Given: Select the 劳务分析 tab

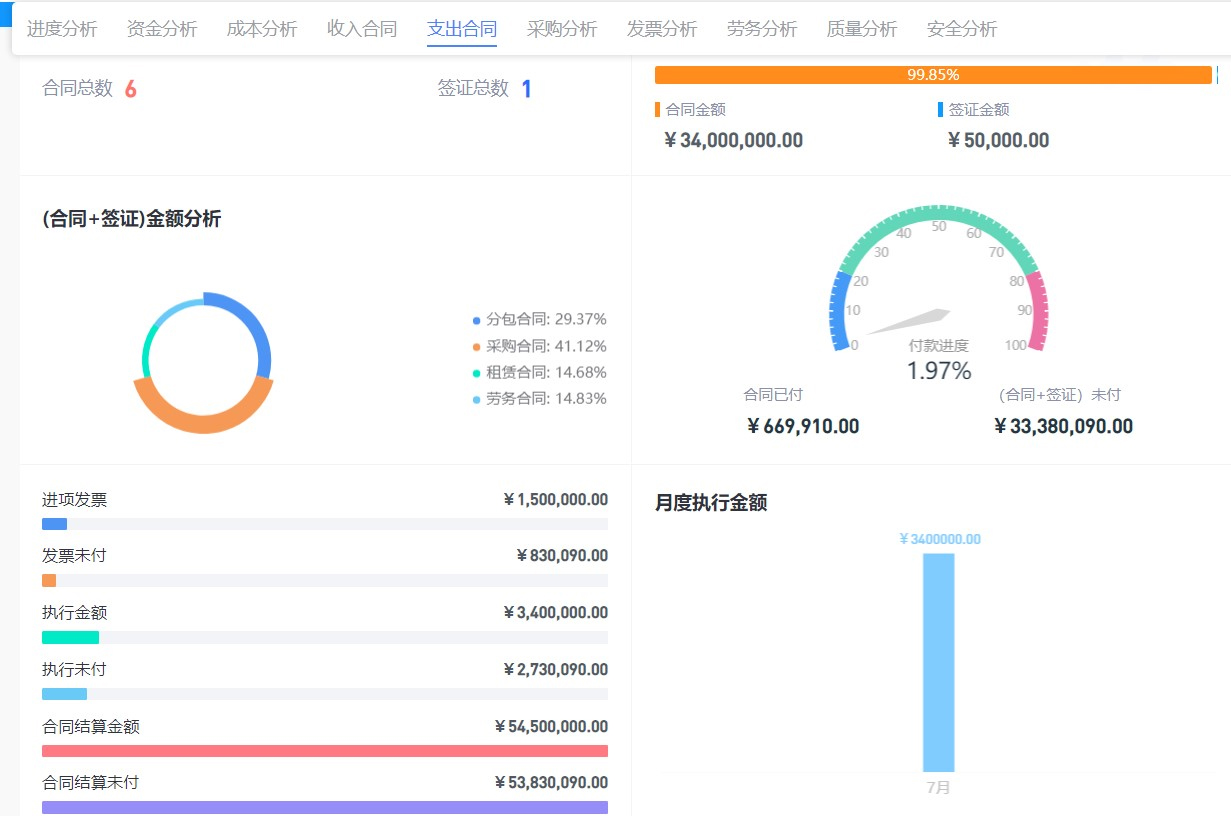Looking at the screenshot, I should click(x=762, y=29).
